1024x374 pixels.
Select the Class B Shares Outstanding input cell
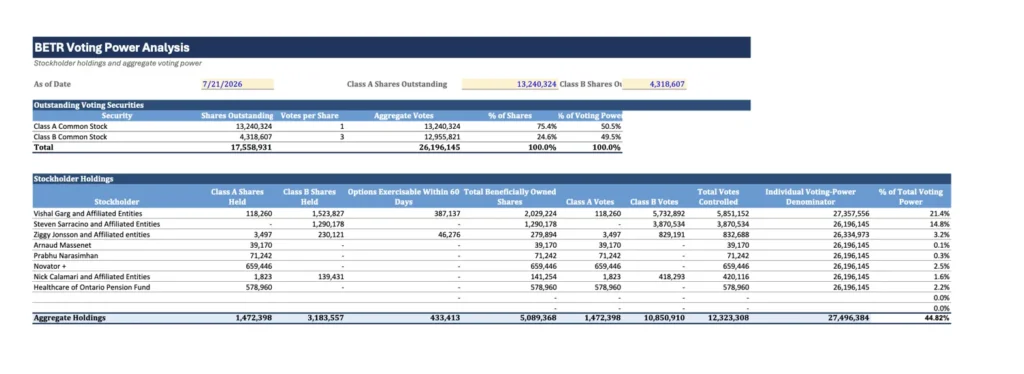pyautogui.click(x=654, y=84)
